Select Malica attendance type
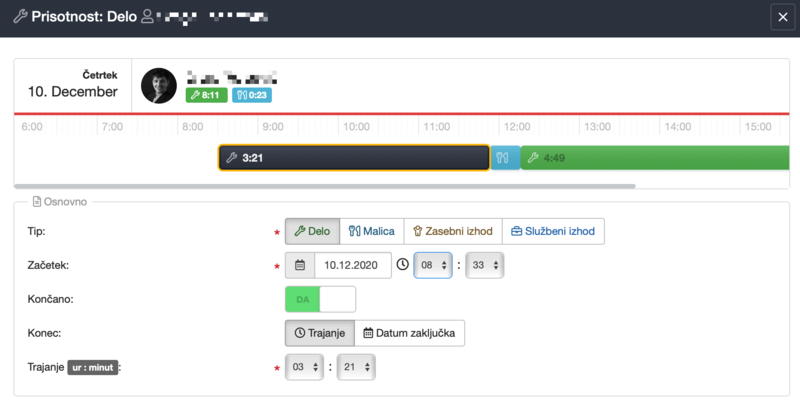Image resolution: width=800 pixels, height=401 pixels. [x=372, y=231]
